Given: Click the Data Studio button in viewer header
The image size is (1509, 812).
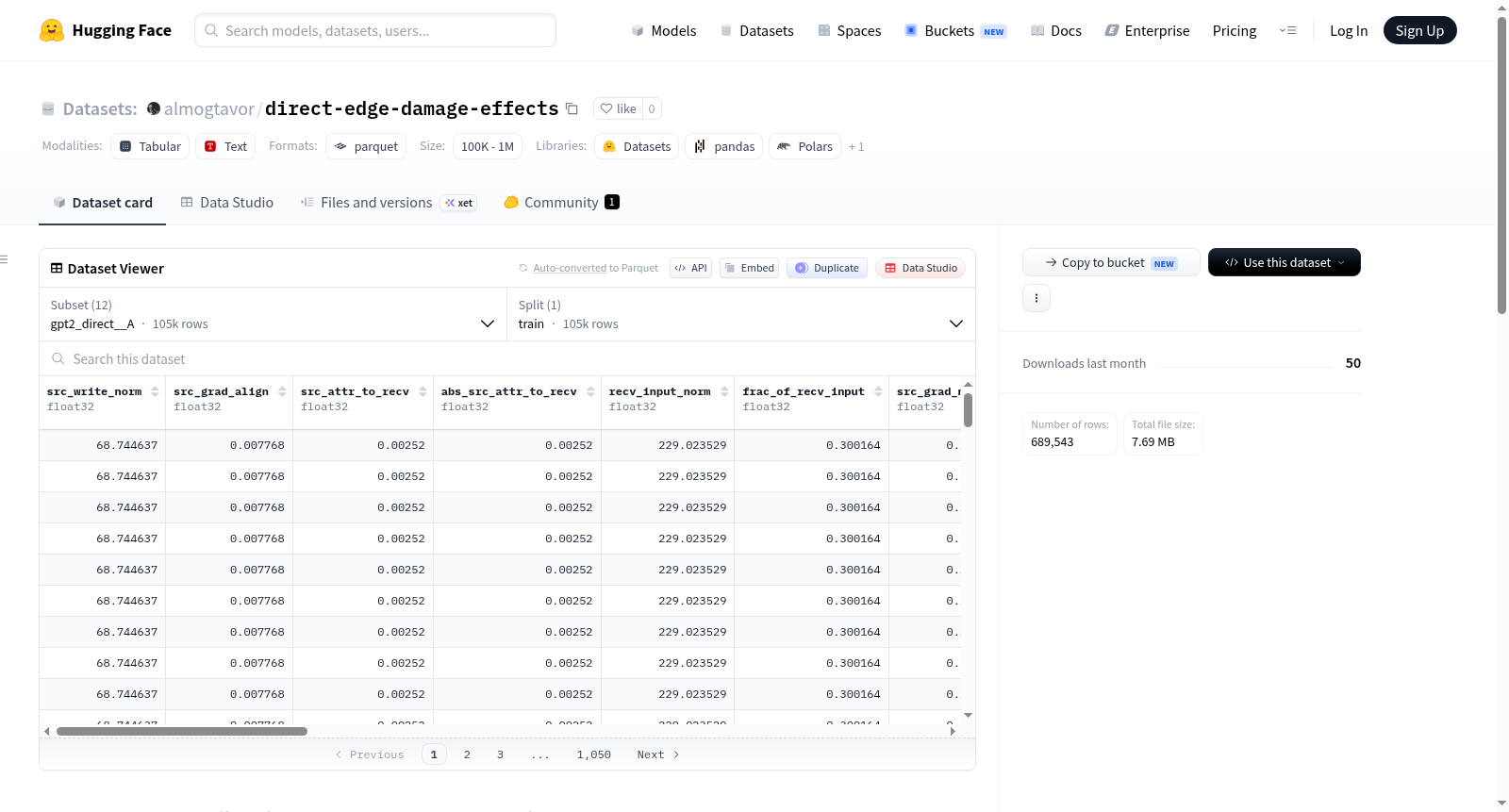Looking at the screenshot, I should (920, 268).
